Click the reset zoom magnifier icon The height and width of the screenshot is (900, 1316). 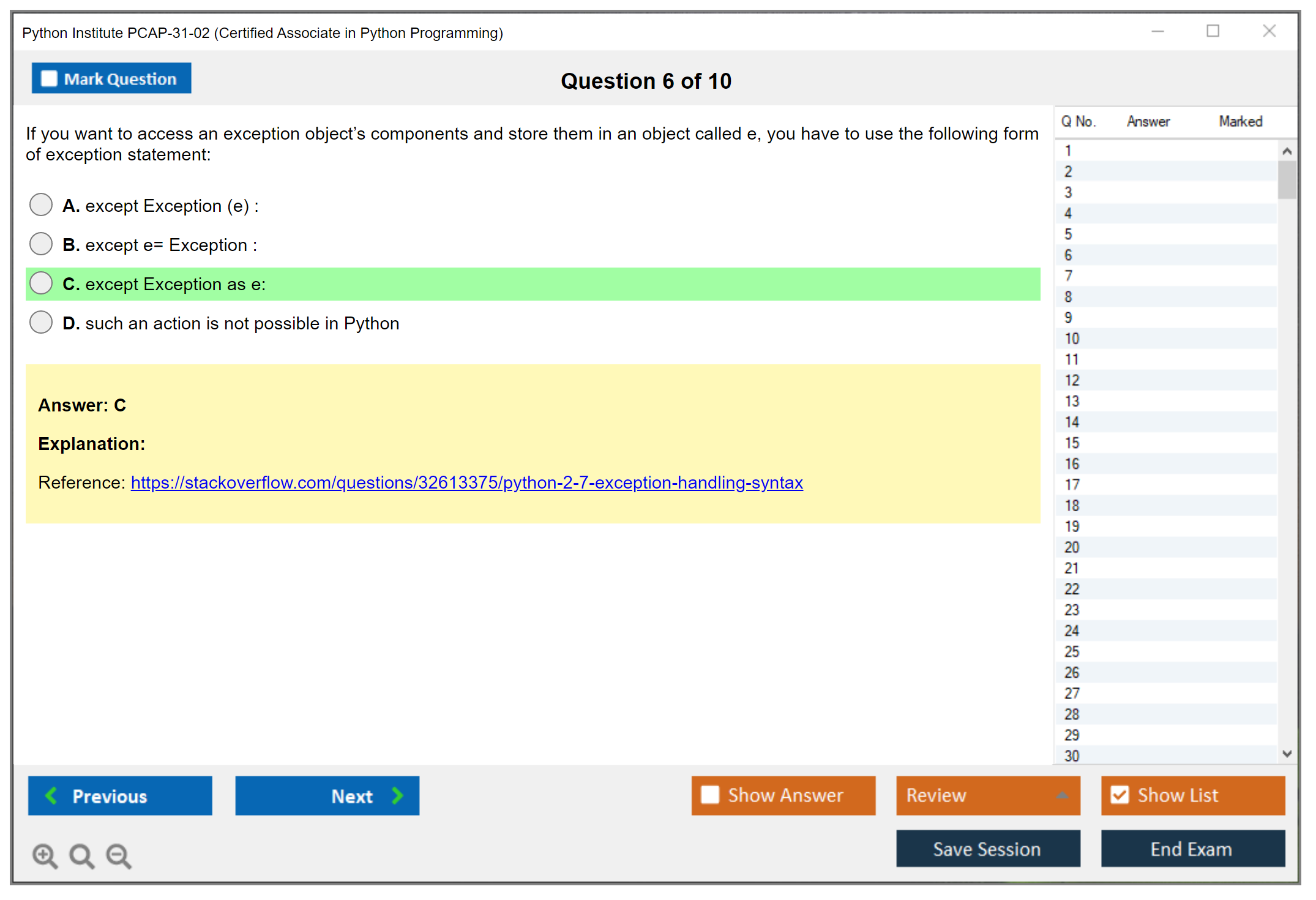coord(81,855)
